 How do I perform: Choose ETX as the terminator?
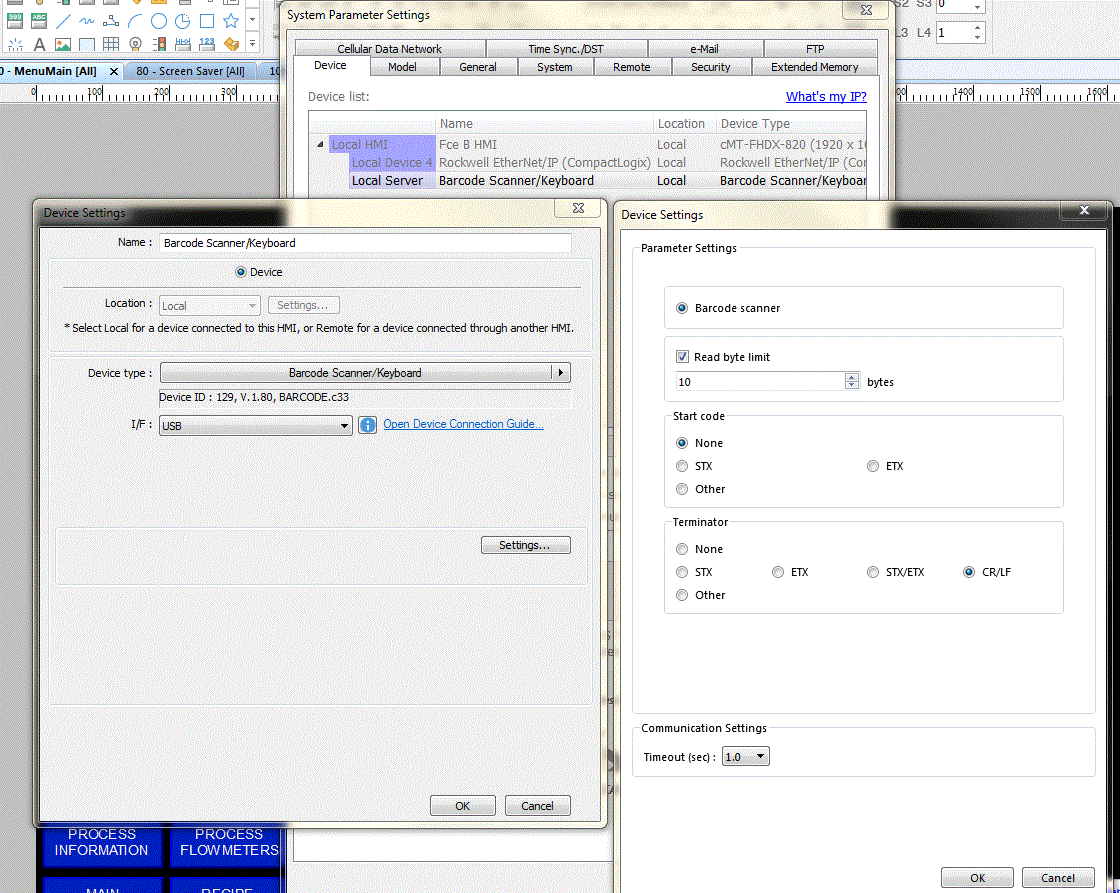pyautogui.click(x=779, y=572)
